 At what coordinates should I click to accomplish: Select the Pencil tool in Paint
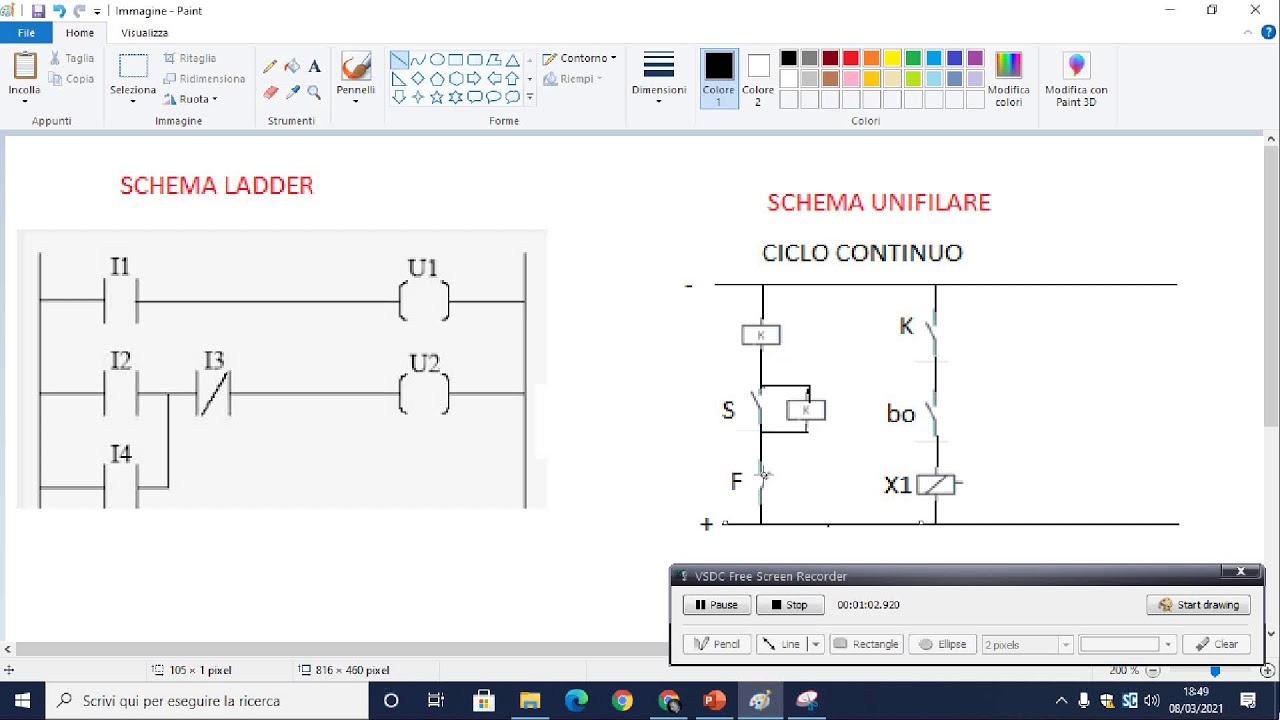(x=270, y=67)
